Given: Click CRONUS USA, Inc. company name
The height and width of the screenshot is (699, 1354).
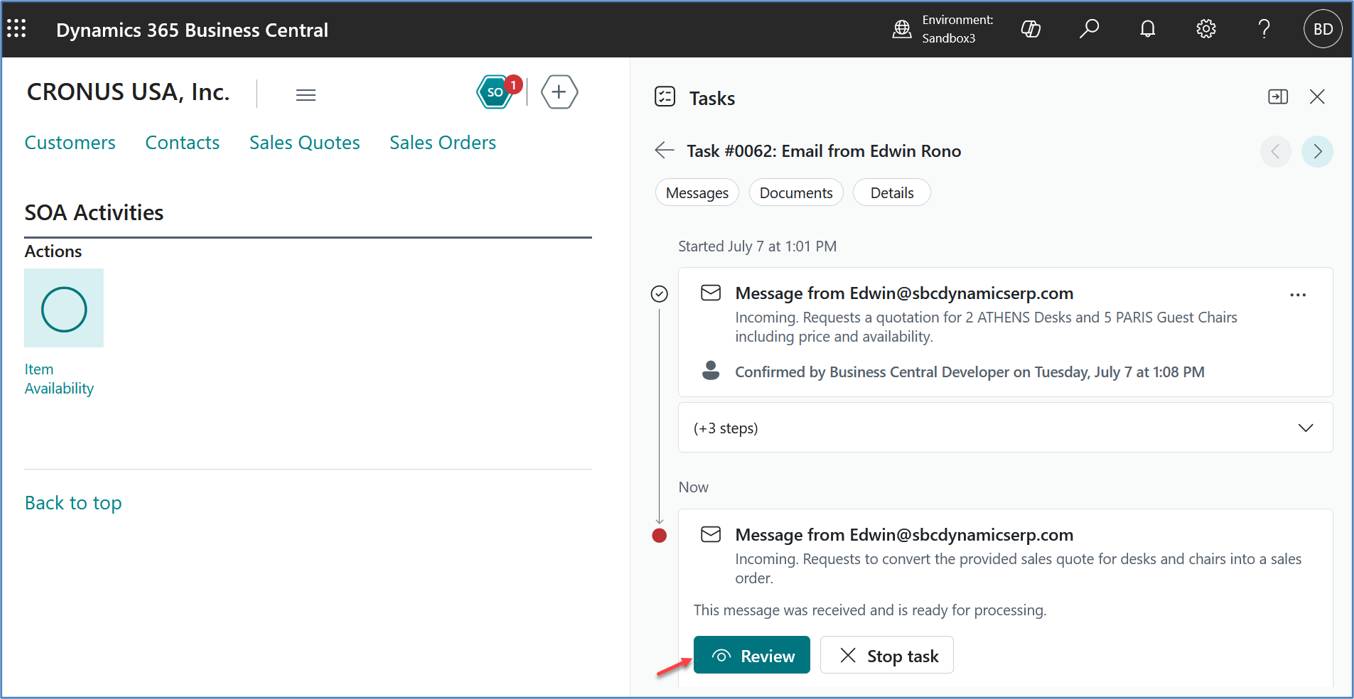Looking at the screenshot, I should click(128, 92).
